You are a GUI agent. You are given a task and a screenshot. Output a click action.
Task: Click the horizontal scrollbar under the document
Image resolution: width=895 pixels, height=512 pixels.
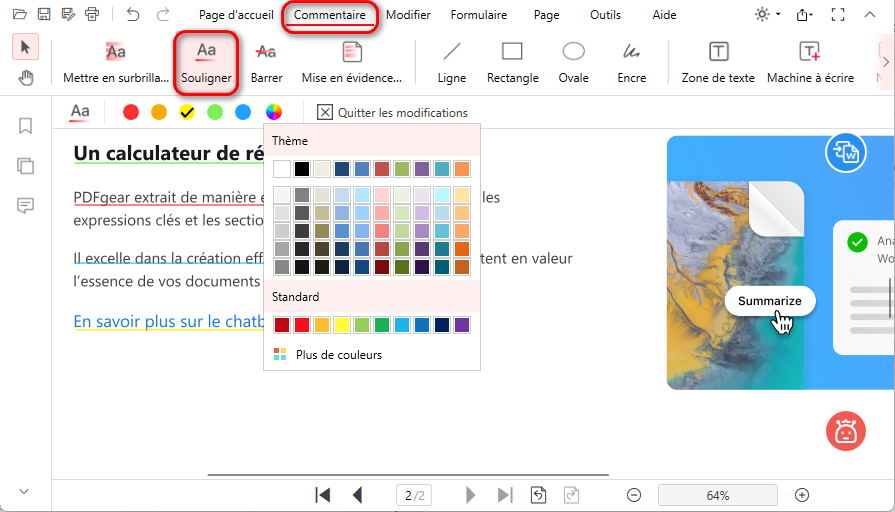pyautogui.click(x=408, y=474)
